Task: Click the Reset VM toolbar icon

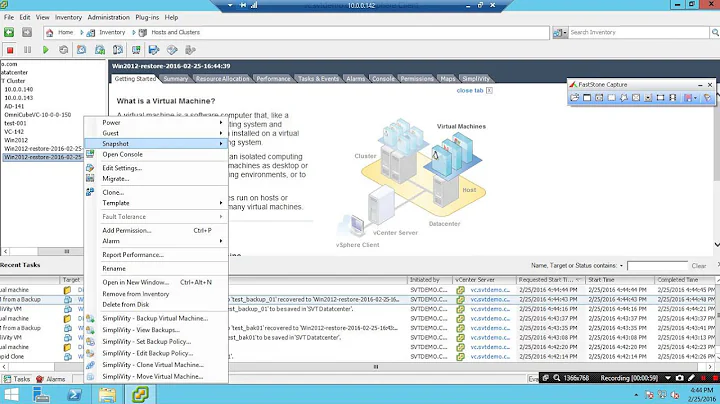Action: point(63,50)
